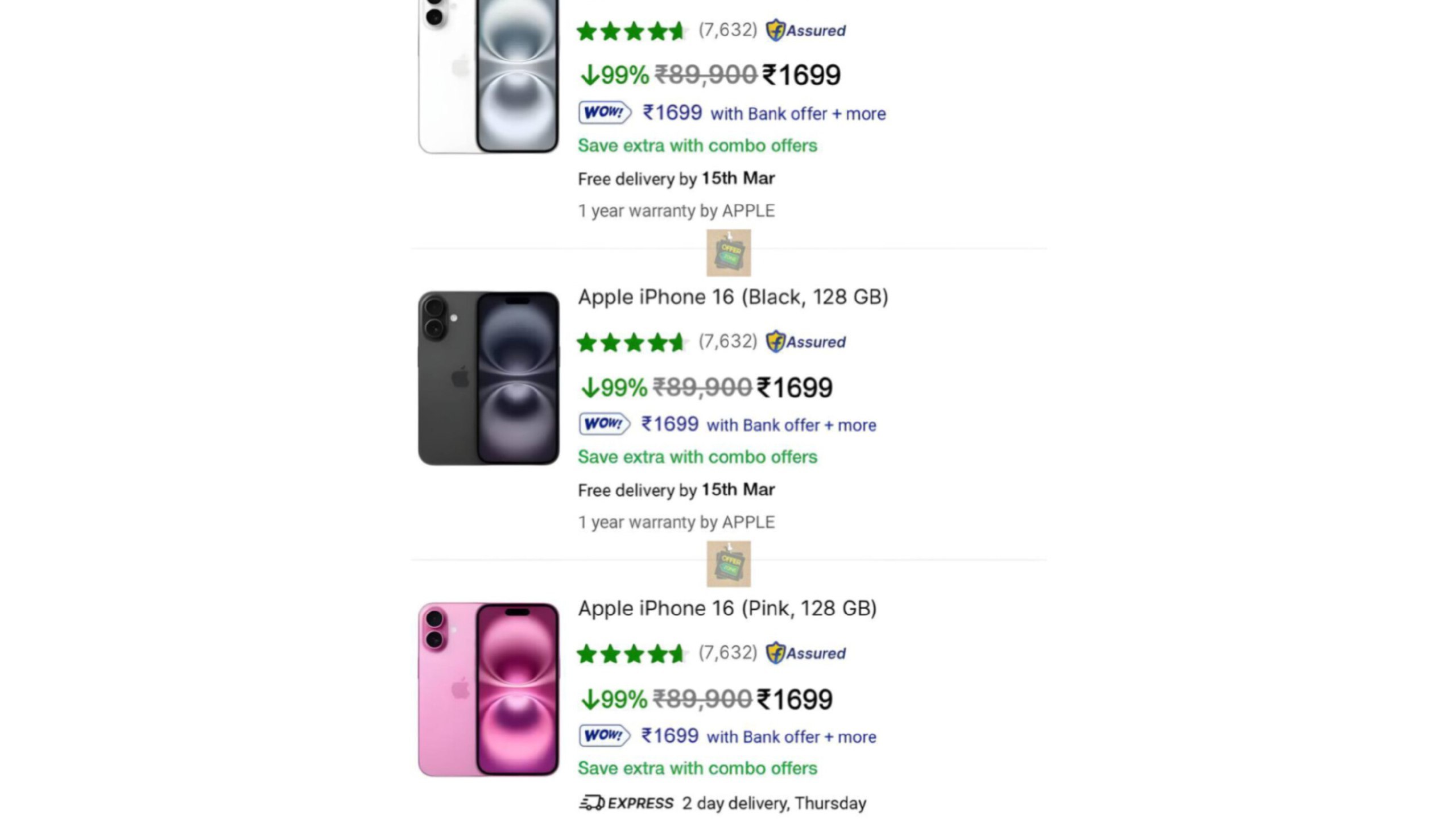This screenshot has width=1456, height=819.
Task: Click star rating of Black iPhone 16
Action: [x=631, y=342]
